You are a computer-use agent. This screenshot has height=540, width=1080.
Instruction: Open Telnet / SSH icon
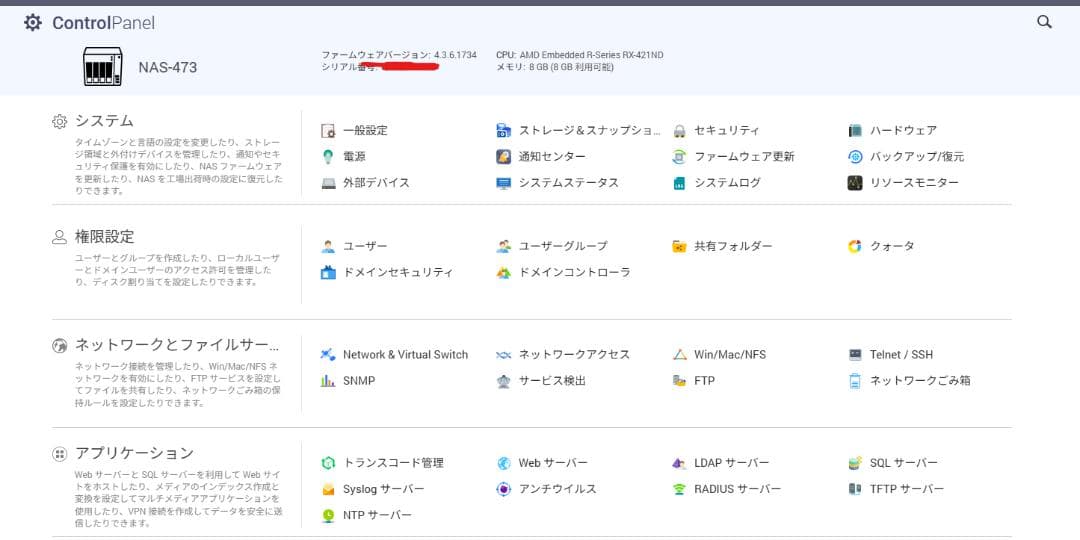pos(855,355)
